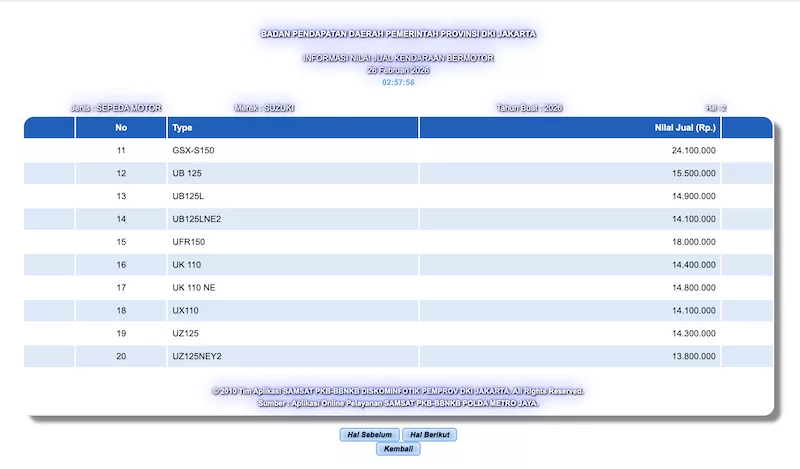800x469 pixels.
Task: Click the 13.800.000 price value
Action: pos(693,356)
